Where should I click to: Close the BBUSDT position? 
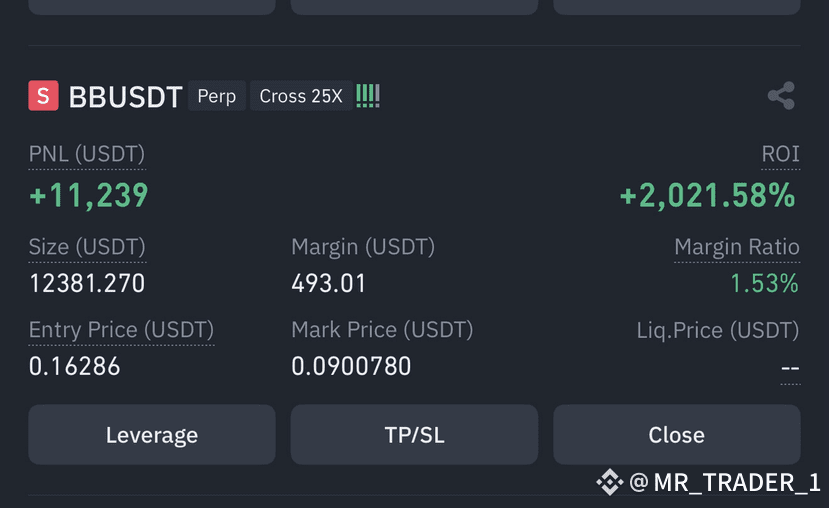coord(677,435)
